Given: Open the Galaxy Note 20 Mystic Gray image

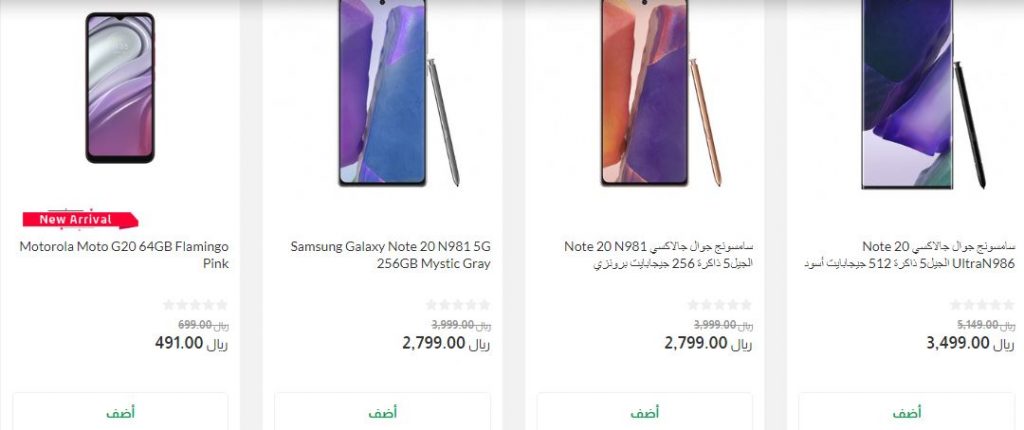Looking at the screenshot, I should pyautogui.click(x=398, y=93).
